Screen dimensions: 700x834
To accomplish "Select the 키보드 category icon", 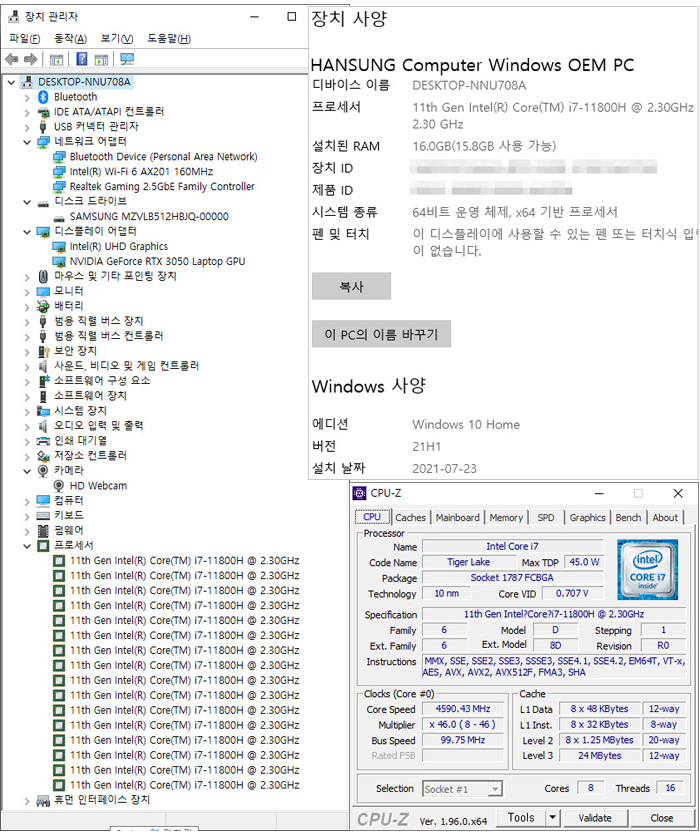I will pyautogui.click(x=43, y=515).
